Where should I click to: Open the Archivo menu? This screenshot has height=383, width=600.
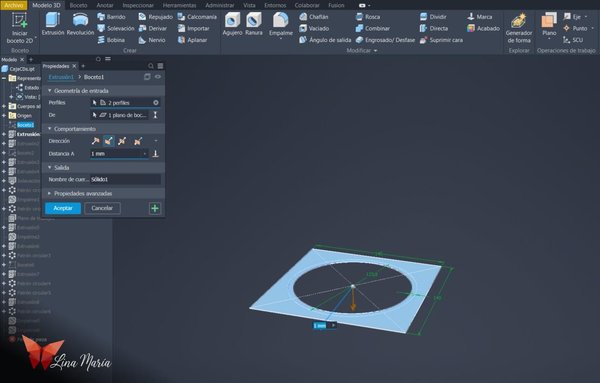pyautogui.click(x=13, y=5)
